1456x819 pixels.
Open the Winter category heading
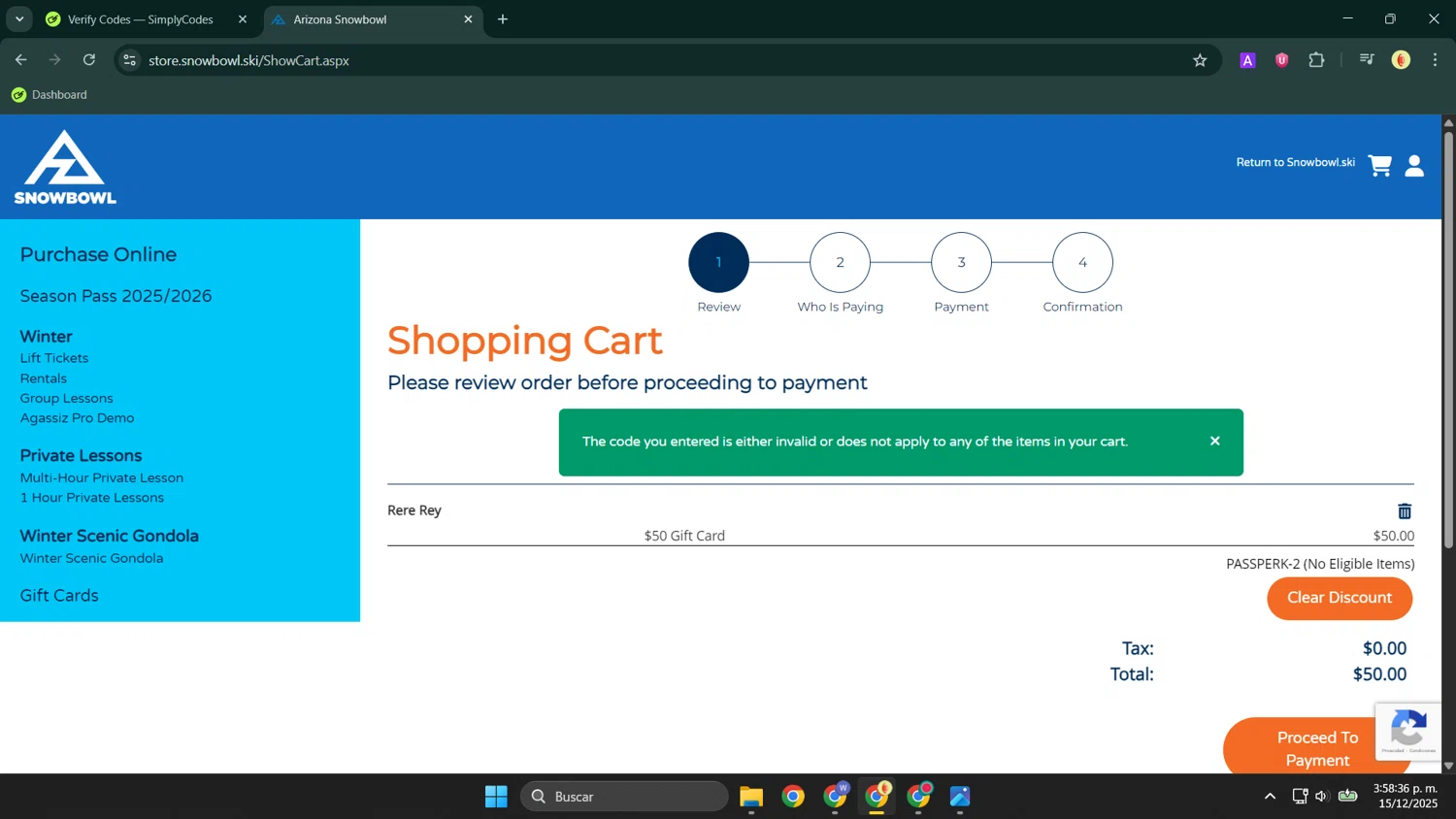46,337
